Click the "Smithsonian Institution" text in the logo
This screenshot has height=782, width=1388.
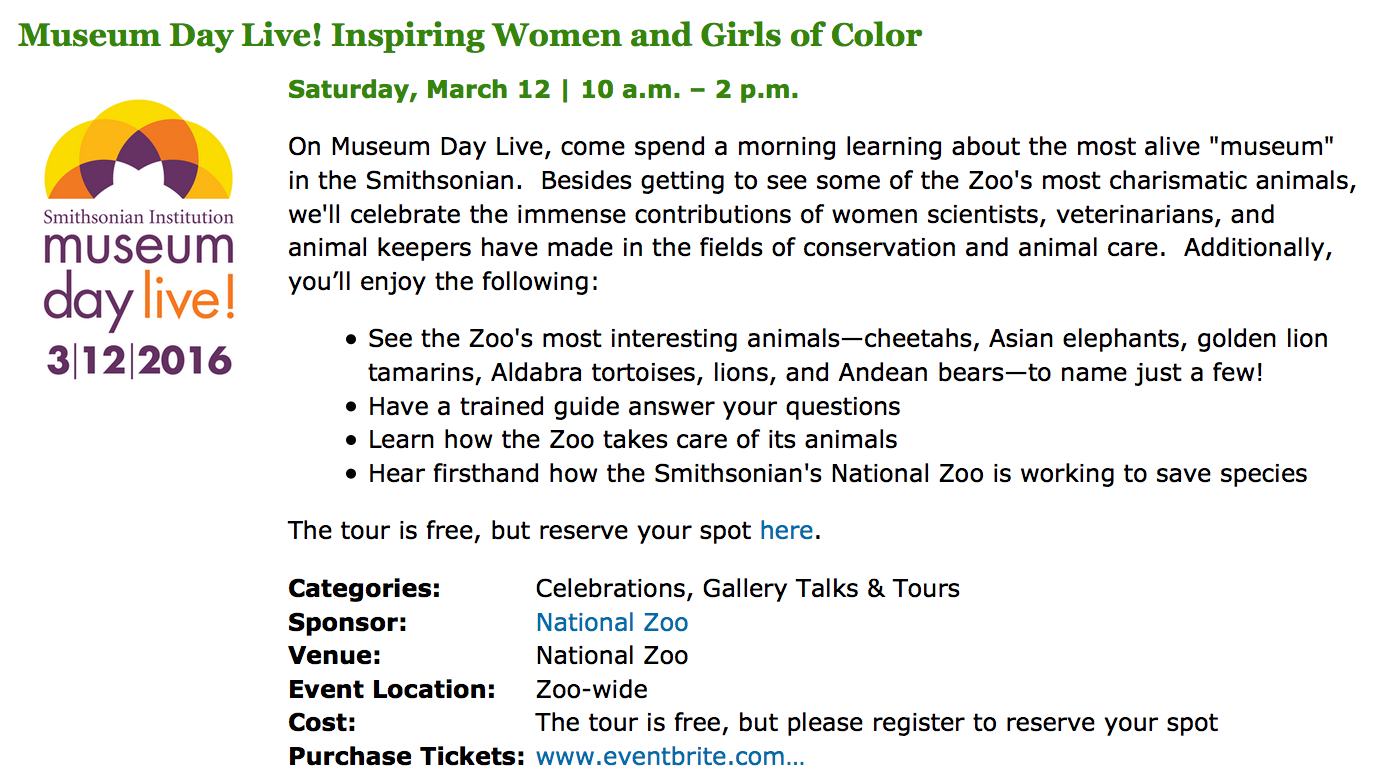tap(139, 216)
